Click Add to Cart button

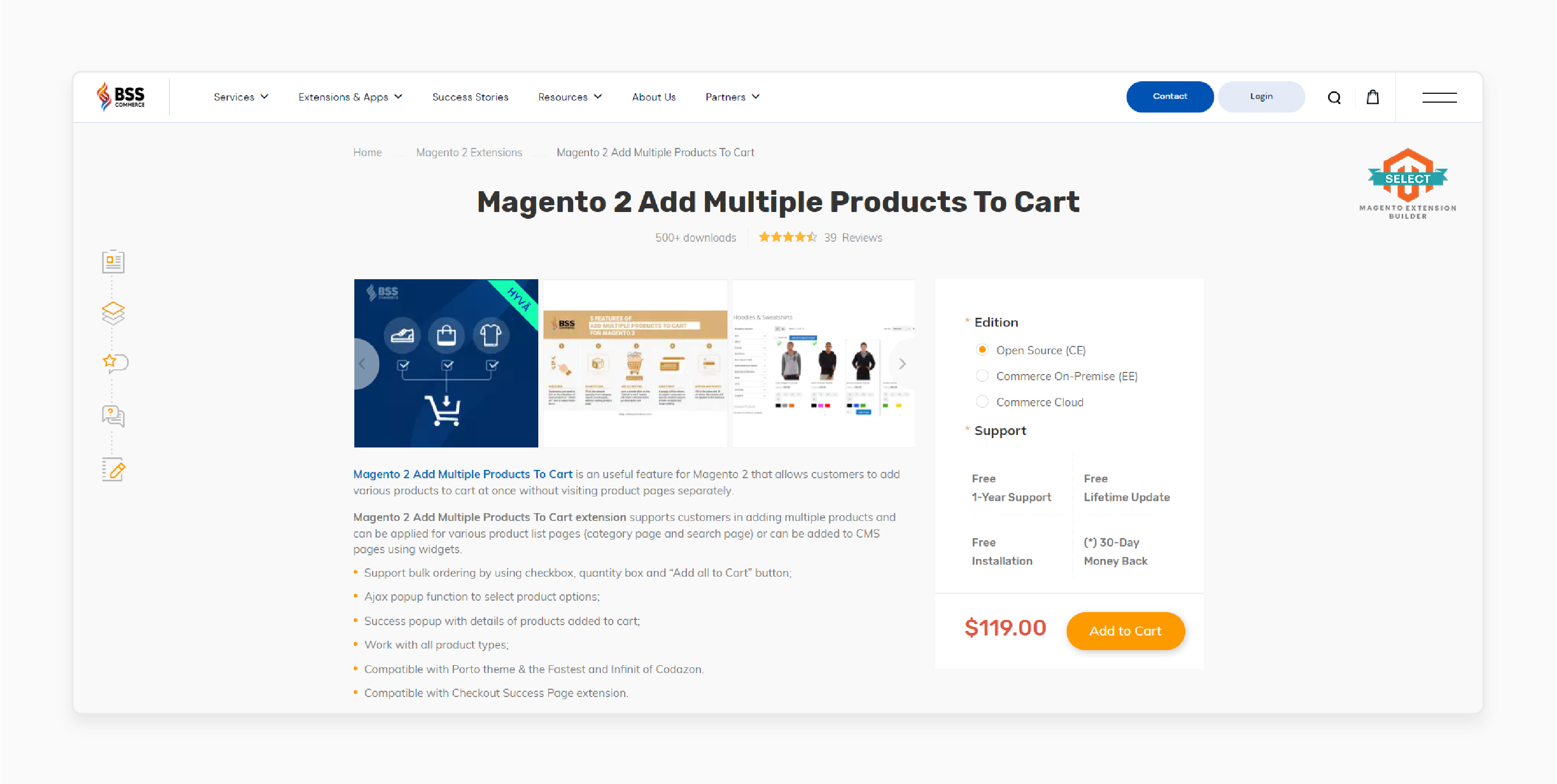(x=1125, y=631)
